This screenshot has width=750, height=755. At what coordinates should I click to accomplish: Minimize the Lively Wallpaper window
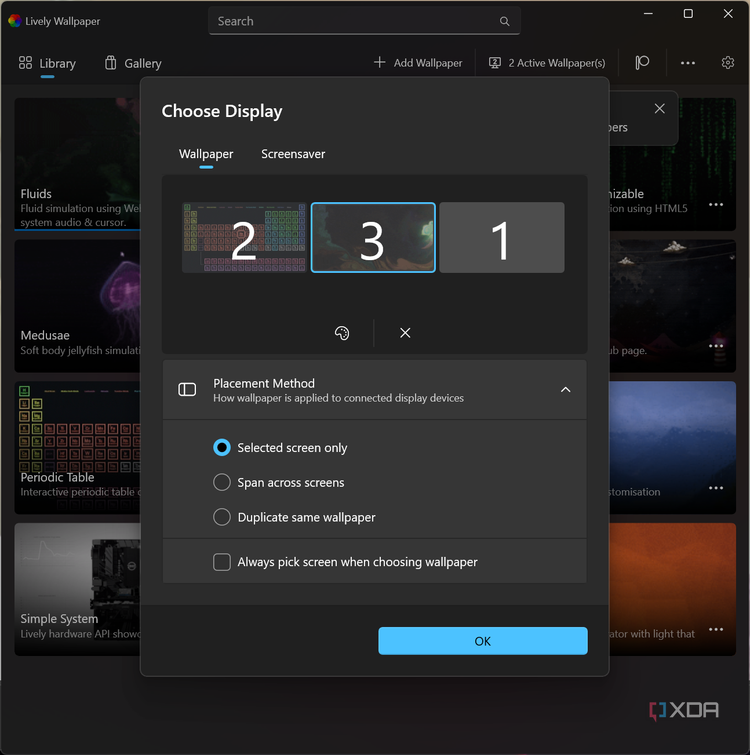tap(648, 14)
